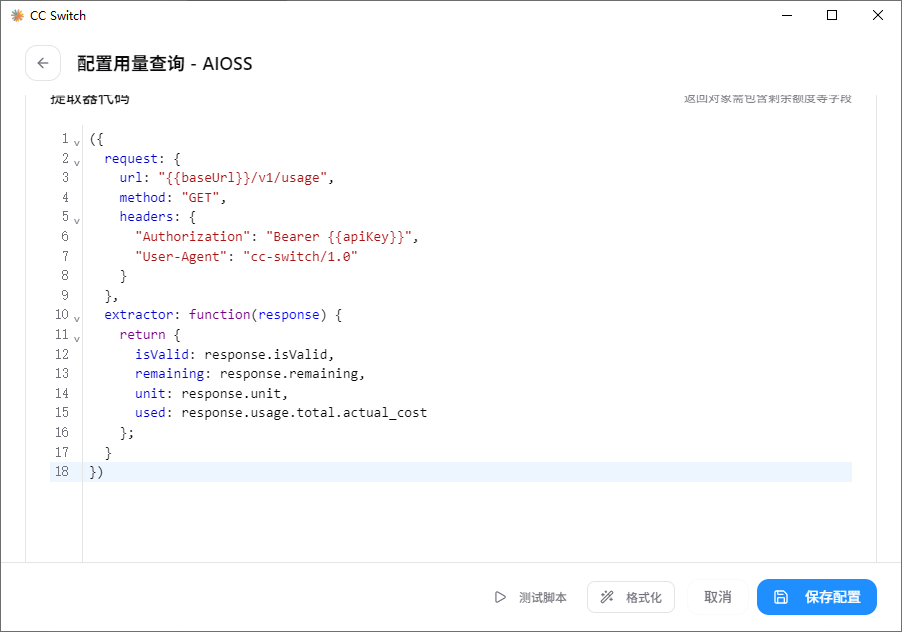902x632 pixels.
Task: Click the 取消 cancel button
Action: point(717,597)
